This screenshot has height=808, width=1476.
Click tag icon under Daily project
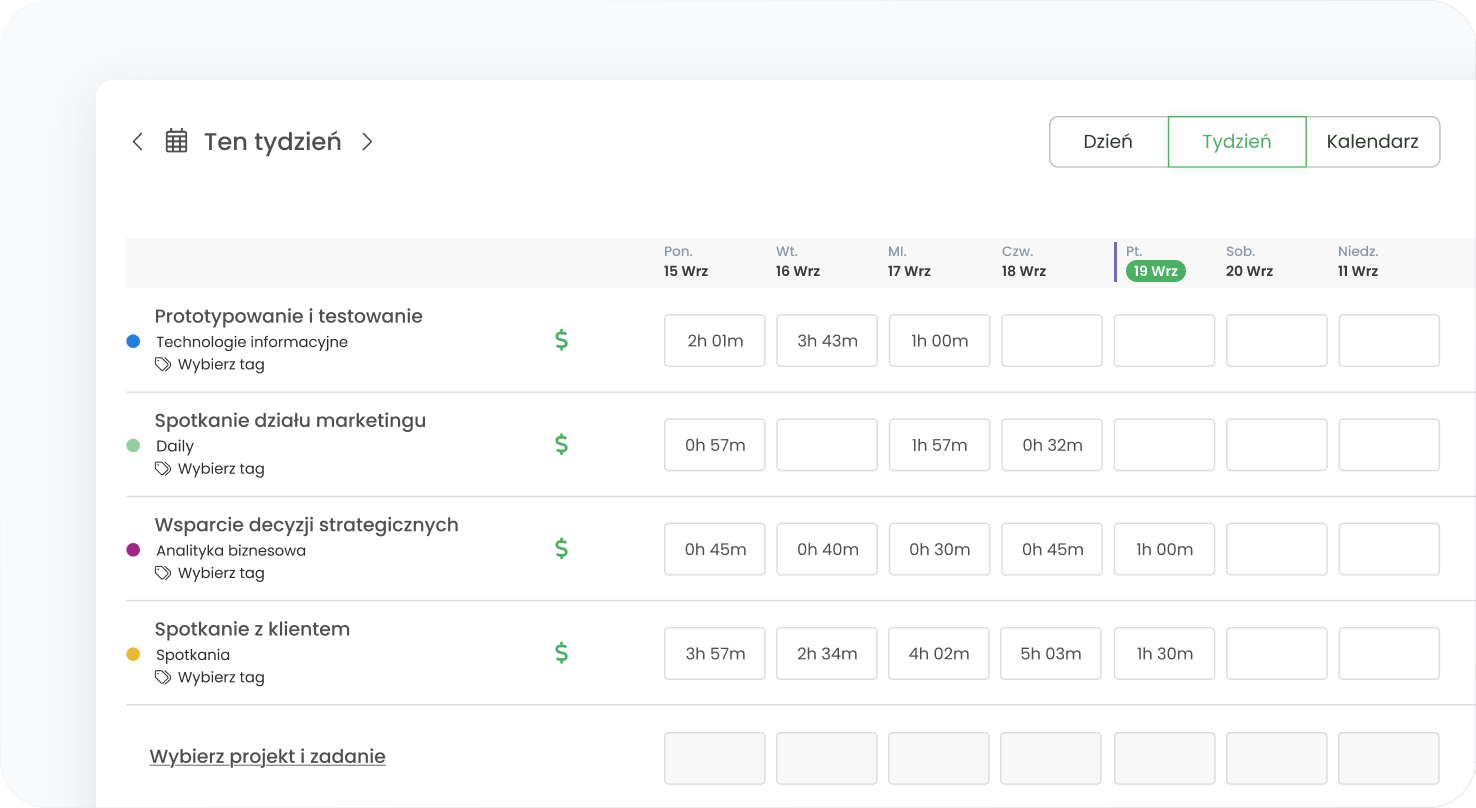click(x=163, y=469)
